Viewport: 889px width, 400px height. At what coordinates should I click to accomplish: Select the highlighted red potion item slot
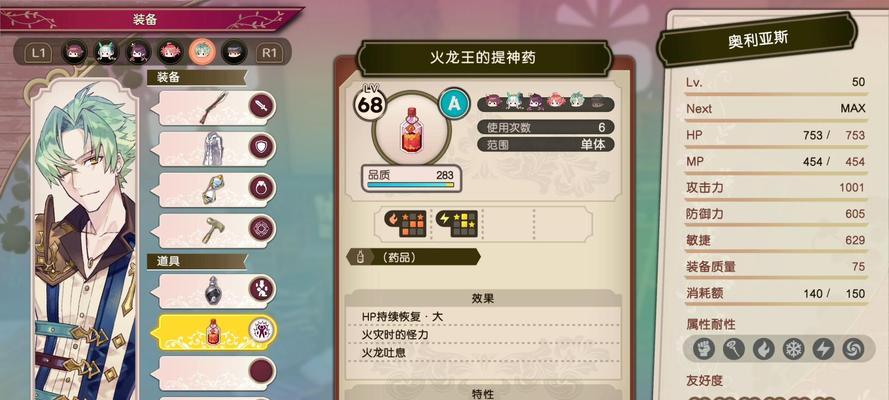tap(213, 332)
